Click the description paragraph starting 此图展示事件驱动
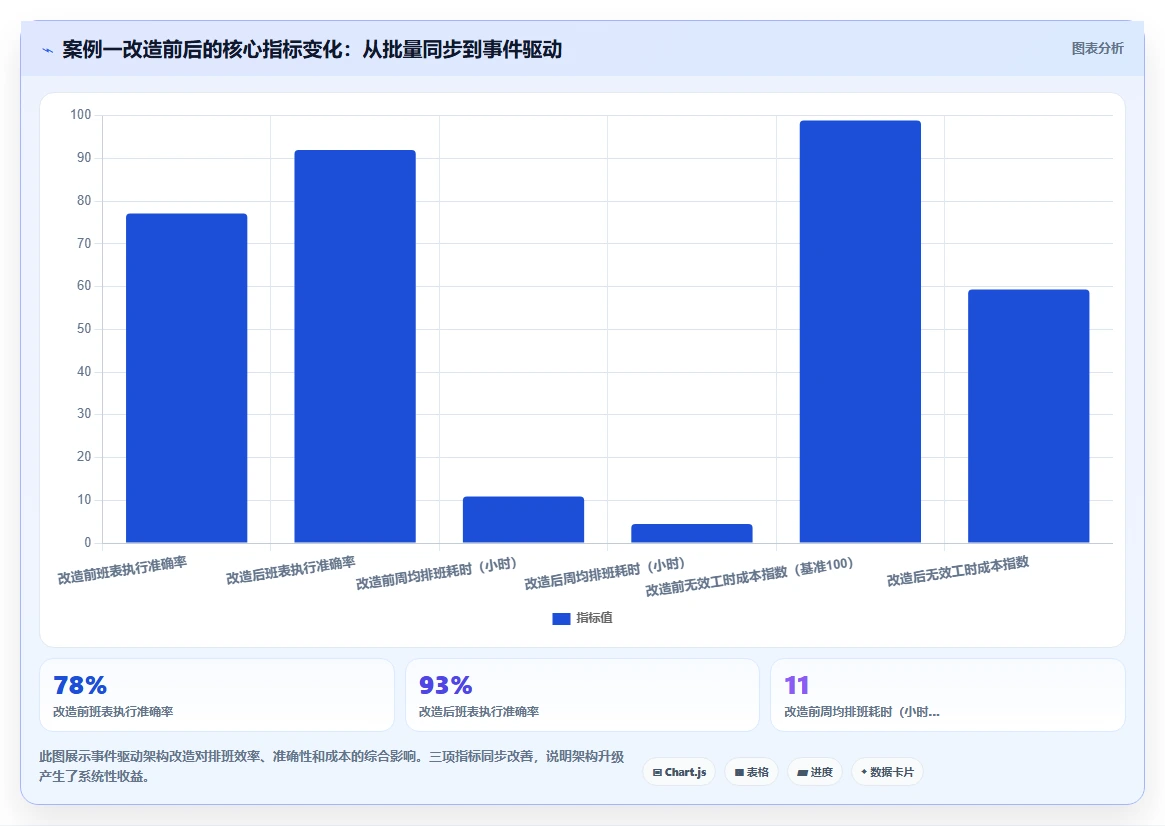Image resolution: width=1165 pixels, height=826 pixels. tap(331, 766)
